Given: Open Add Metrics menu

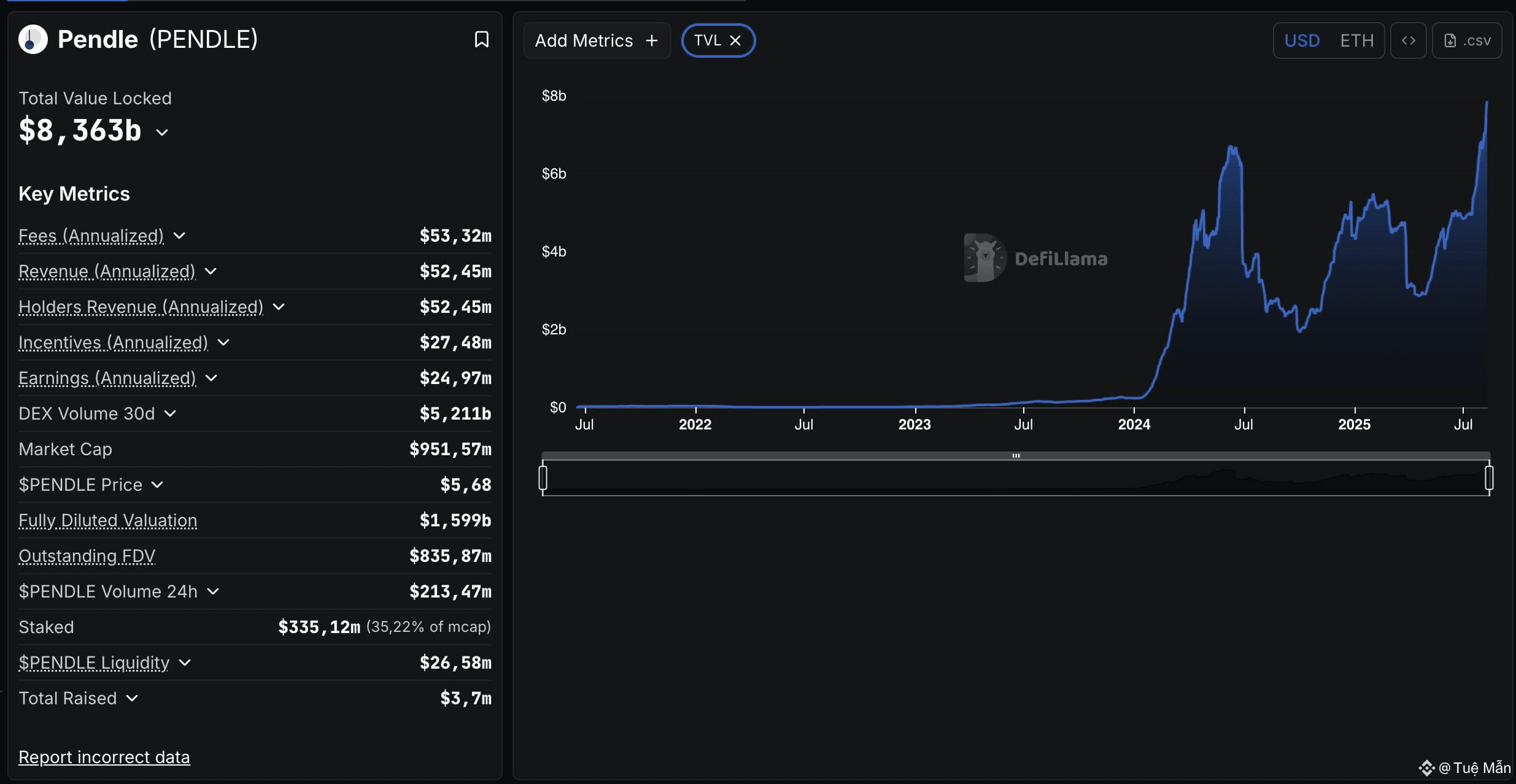Looking at the screenshot, I should click(x=597, y=40).
